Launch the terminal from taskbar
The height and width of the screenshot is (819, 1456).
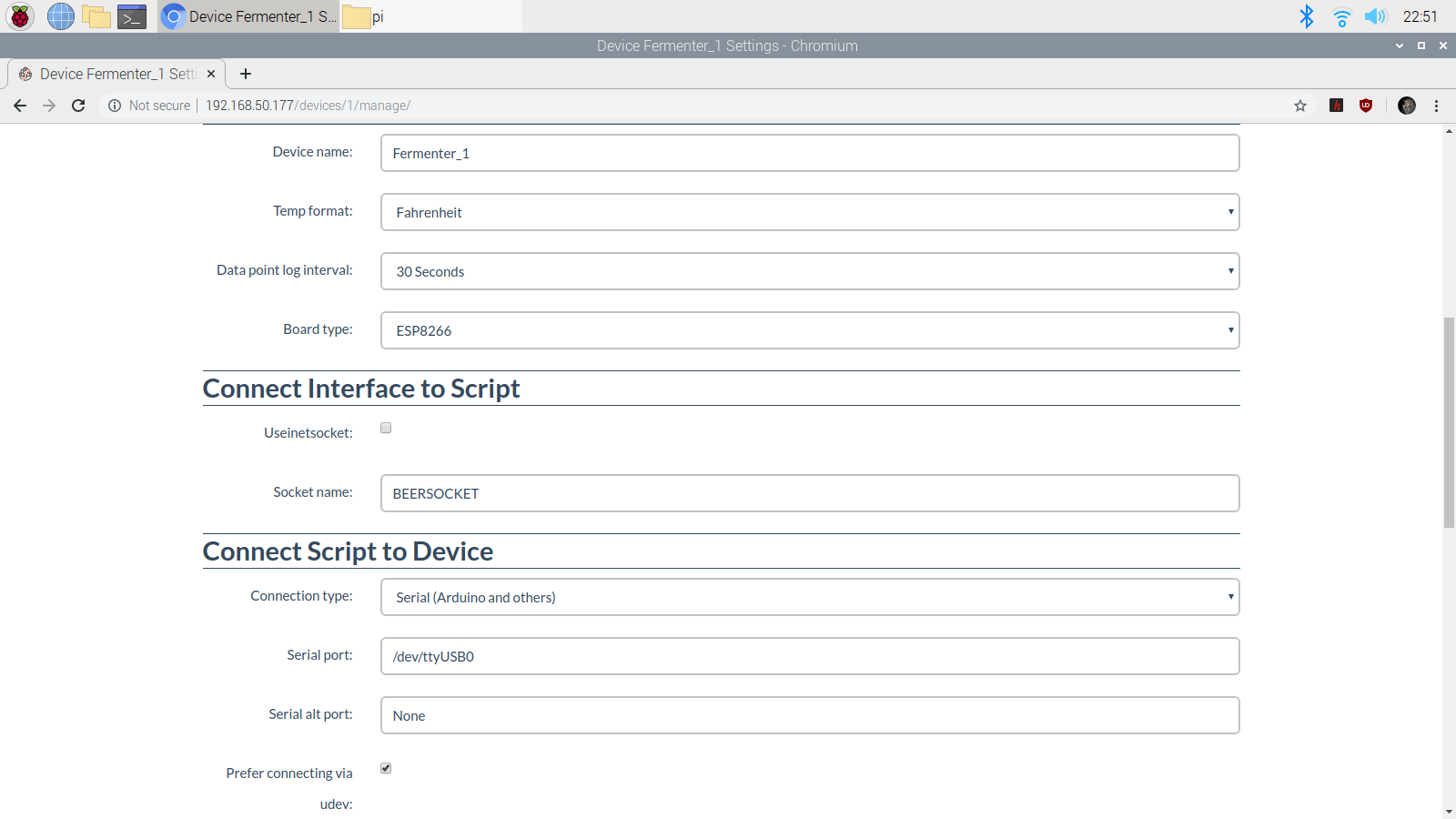point(132,16)
